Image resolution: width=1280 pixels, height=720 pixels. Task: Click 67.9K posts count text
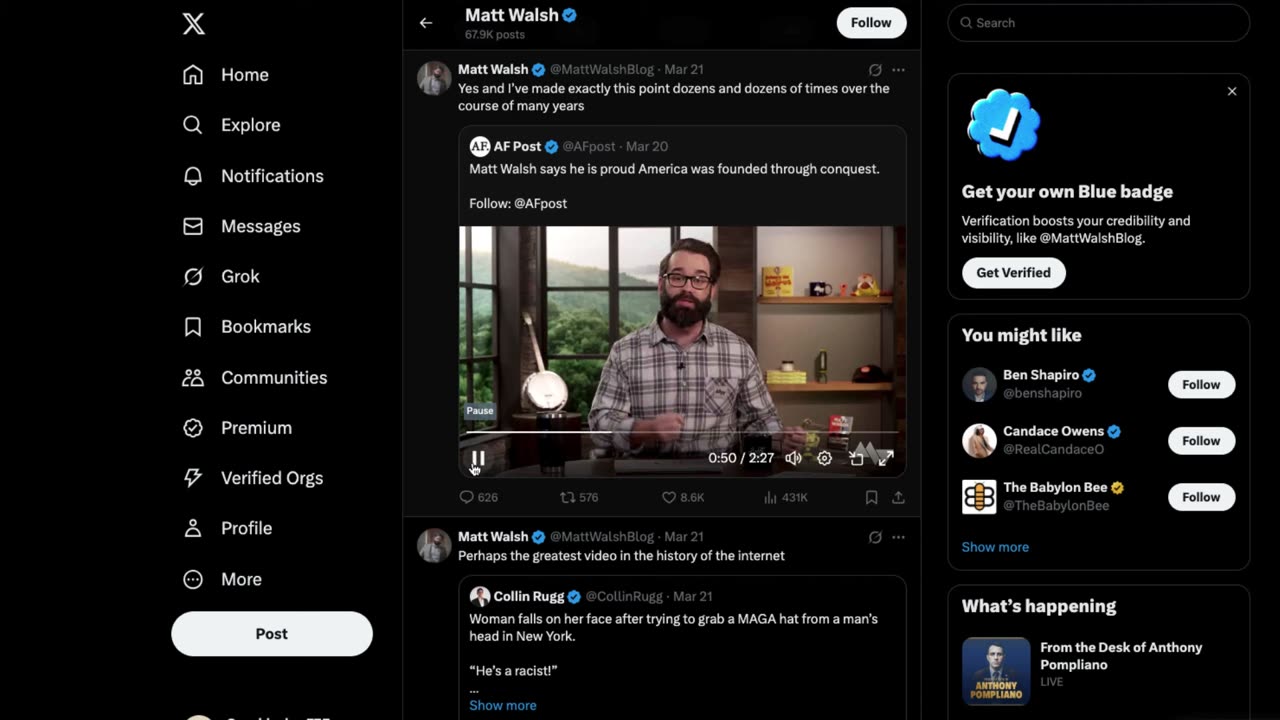[495, 34]
